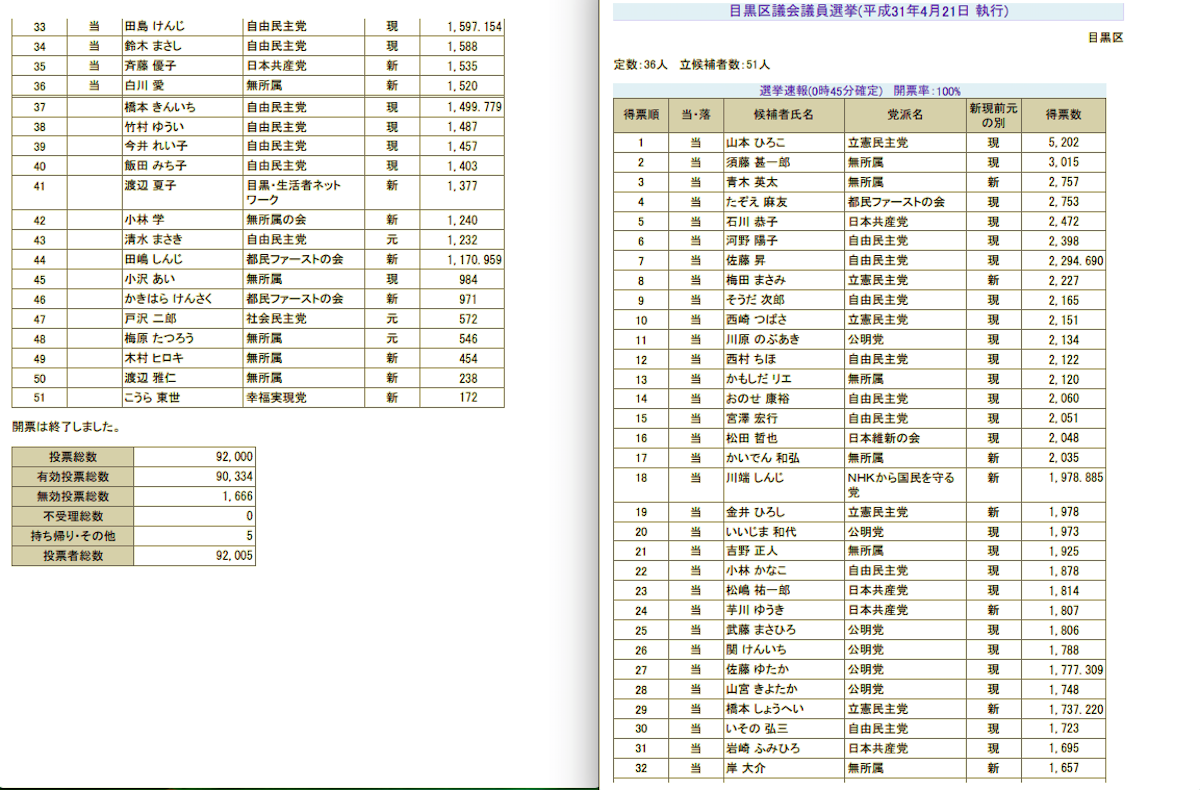
Task: Click the 持ち帰り・その他 label
Action: (x=73, y=537)
